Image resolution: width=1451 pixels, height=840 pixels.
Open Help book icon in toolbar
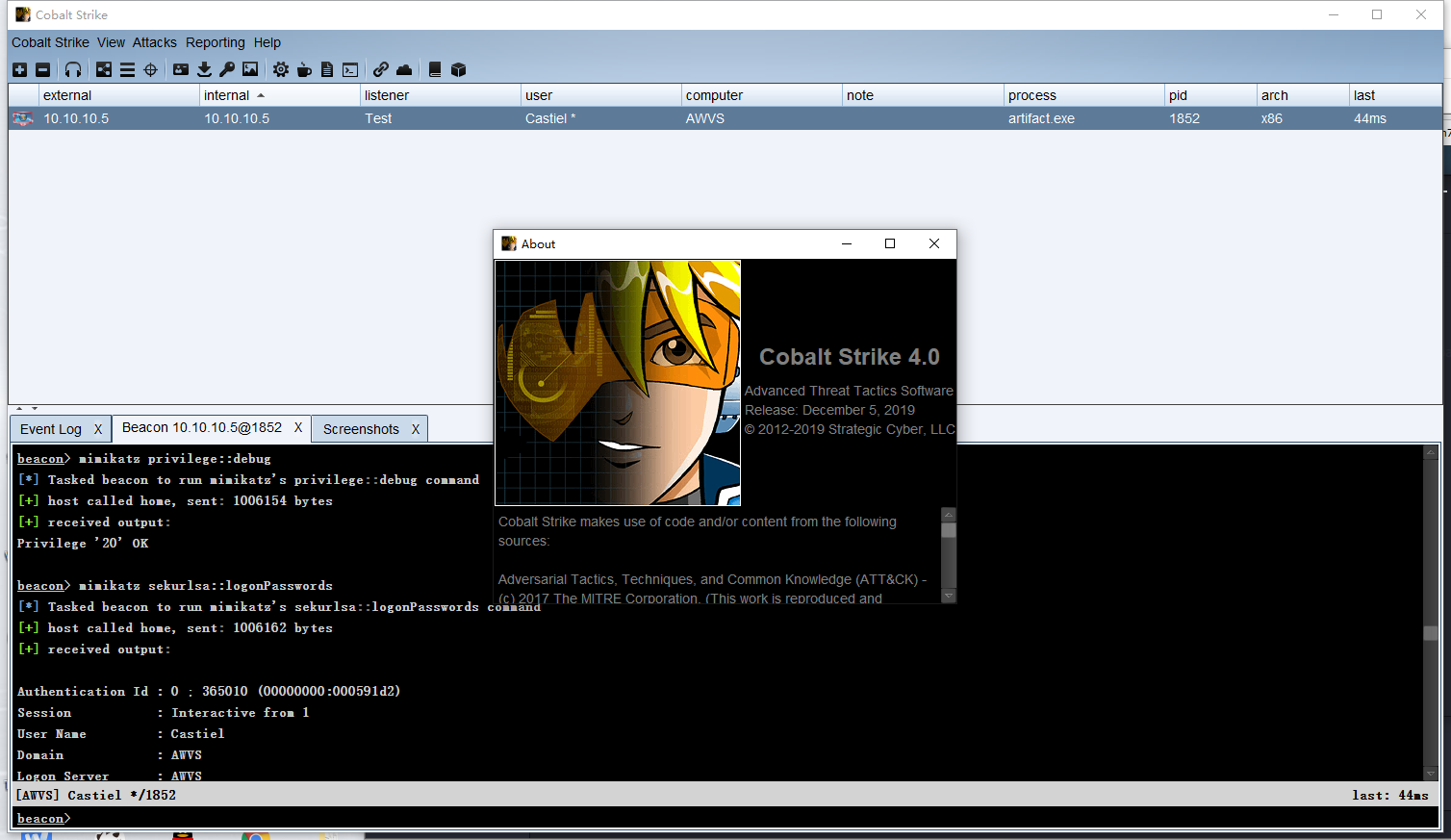tap(435, 69)
